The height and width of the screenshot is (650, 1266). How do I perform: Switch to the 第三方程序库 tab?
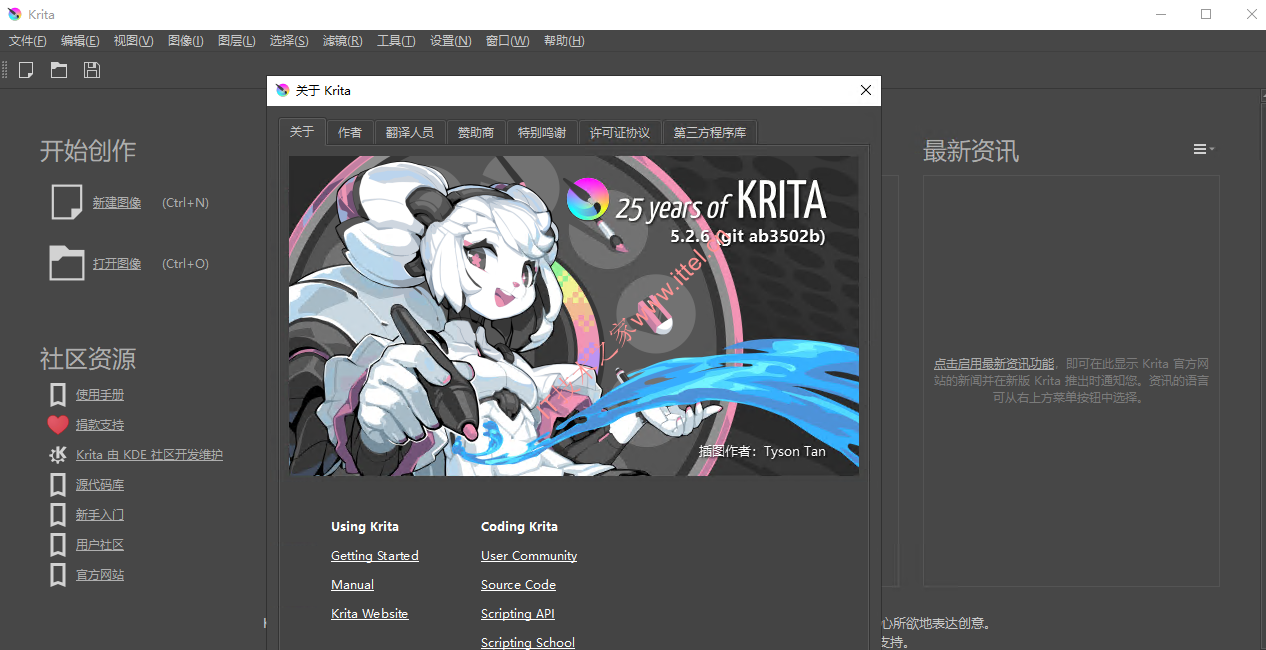(710, 133)
